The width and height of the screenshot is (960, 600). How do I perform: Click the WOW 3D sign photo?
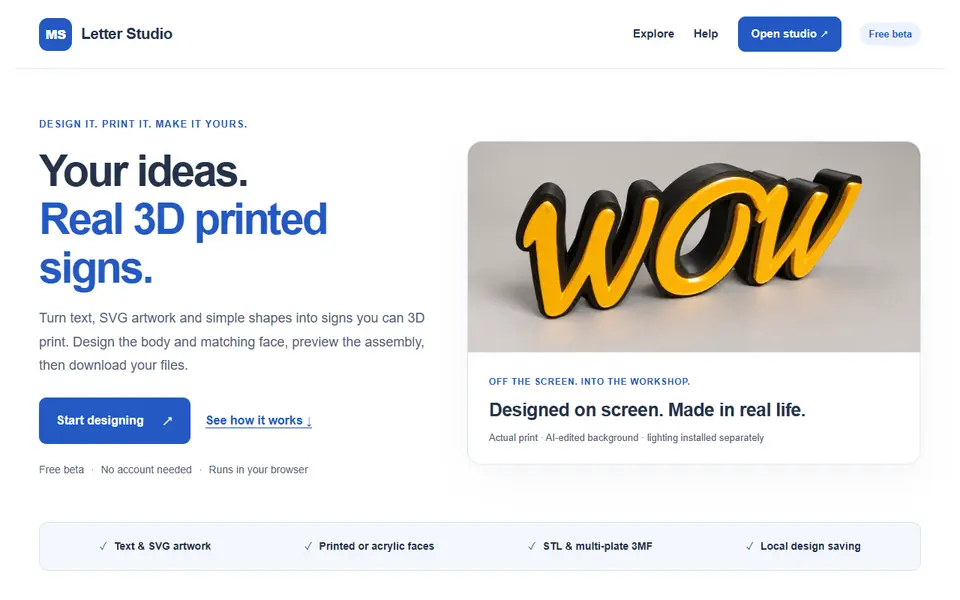click(x=694, y=247)
